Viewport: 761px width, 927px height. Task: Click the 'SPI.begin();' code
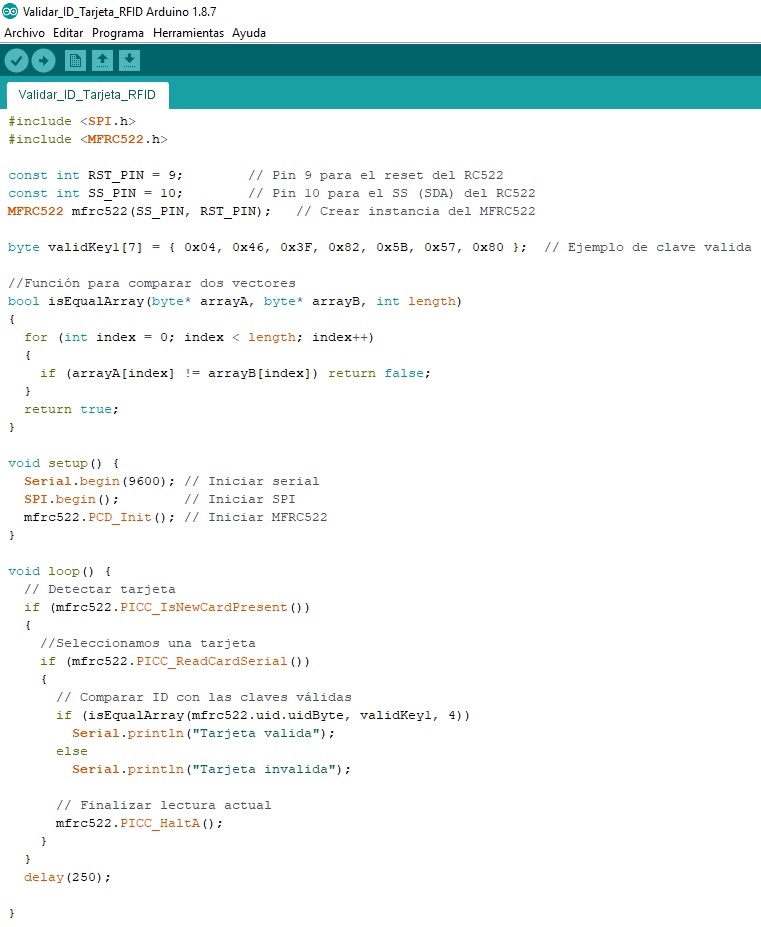[x=72, y=500]
